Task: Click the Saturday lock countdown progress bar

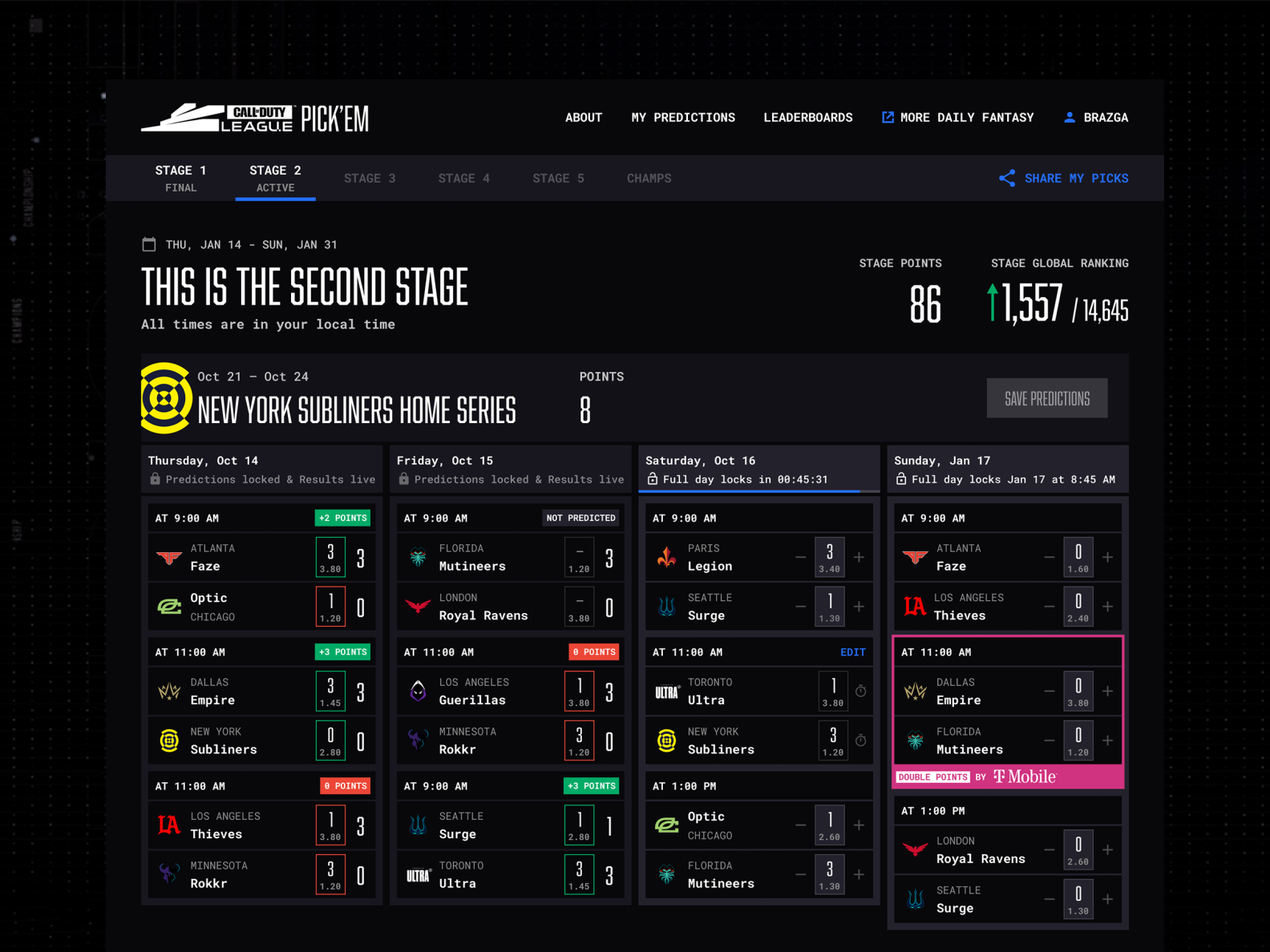Action: tap(758, 490)
